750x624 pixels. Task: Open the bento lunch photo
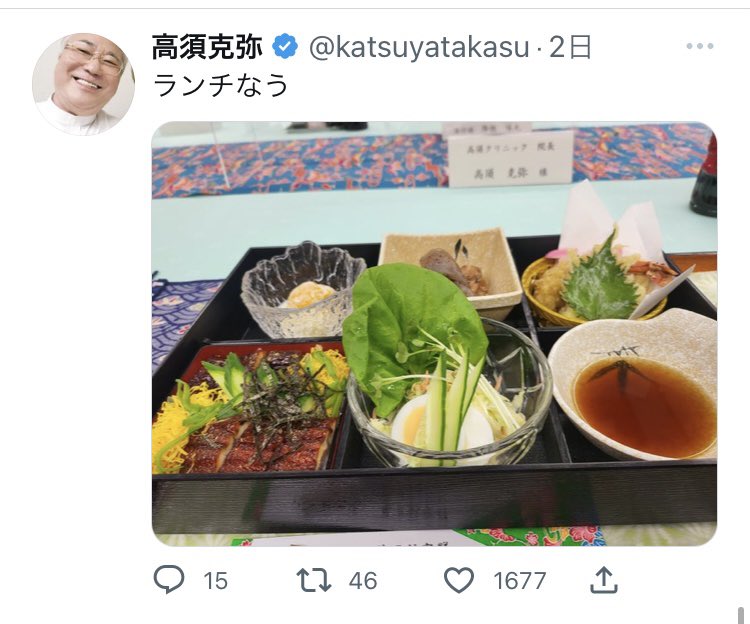pyautogui.click(x=434, y=334)
